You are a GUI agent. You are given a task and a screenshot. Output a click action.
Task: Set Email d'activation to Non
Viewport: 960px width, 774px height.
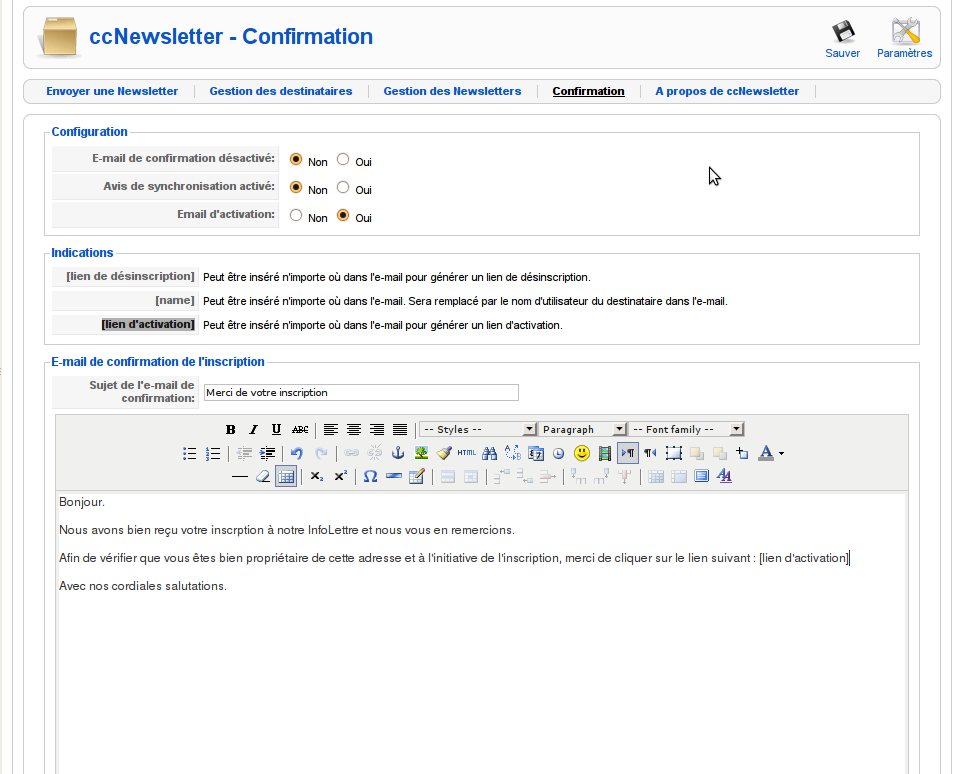tap(295, 214)
